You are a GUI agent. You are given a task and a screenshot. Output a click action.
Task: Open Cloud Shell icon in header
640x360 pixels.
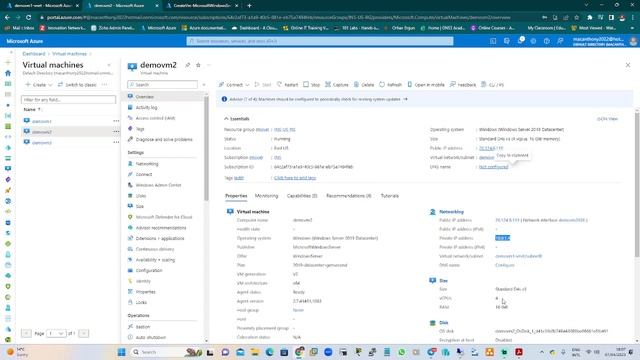(493, 41)
